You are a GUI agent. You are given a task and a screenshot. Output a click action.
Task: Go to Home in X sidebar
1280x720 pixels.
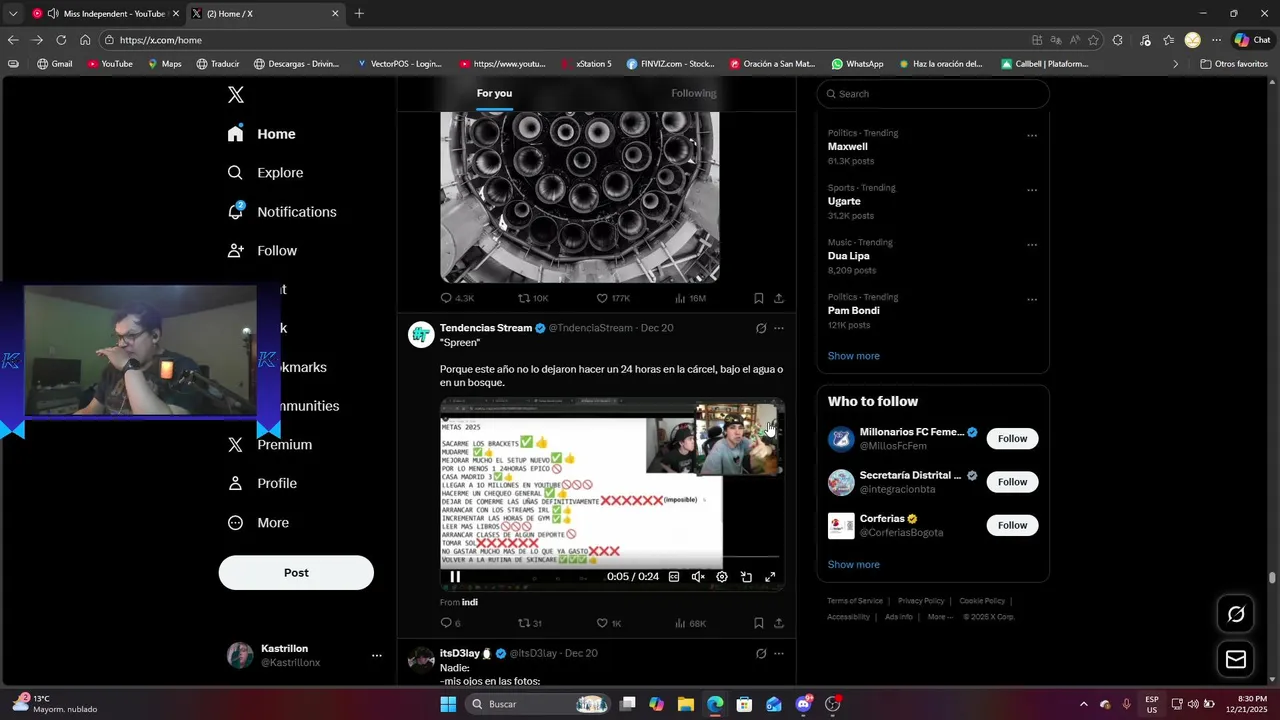tap(261, 134)
